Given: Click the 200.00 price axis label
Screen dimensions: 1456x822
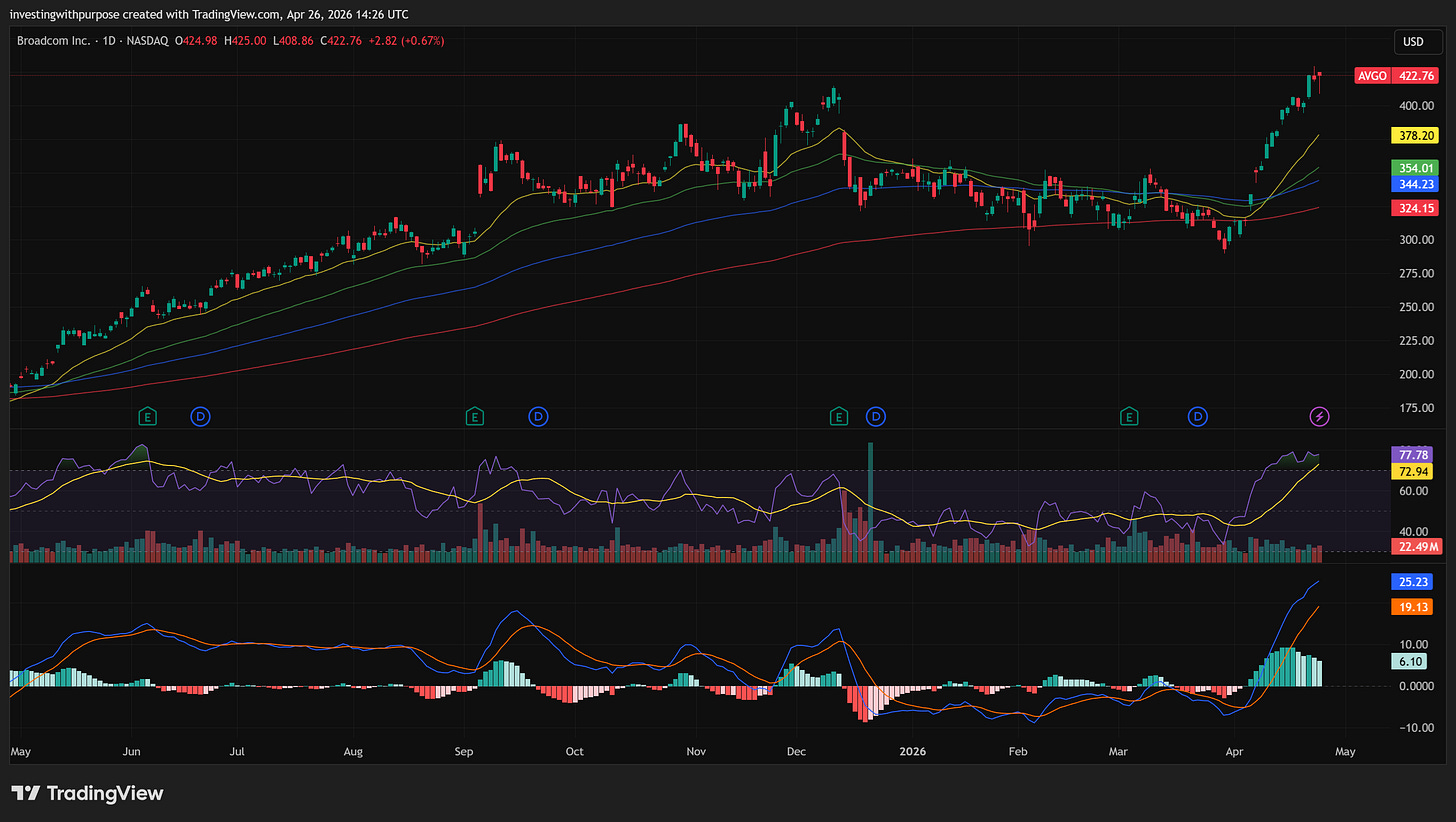Looking at the screenshot, I should 1416,375.
